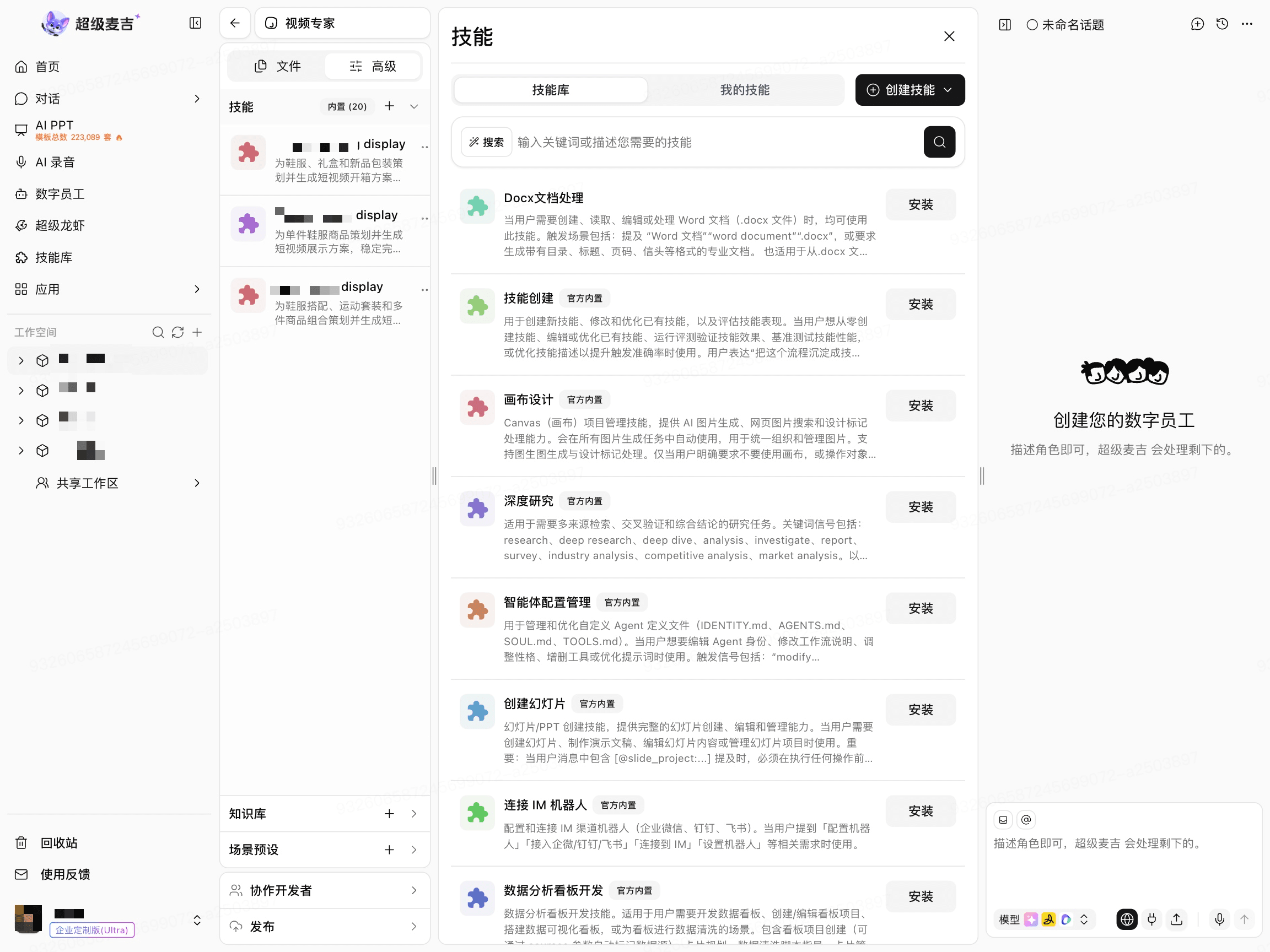Toggle the web globe icon in chat input
The width and height of the screenshot is (1270, 952).
[x=1127, y=919]
